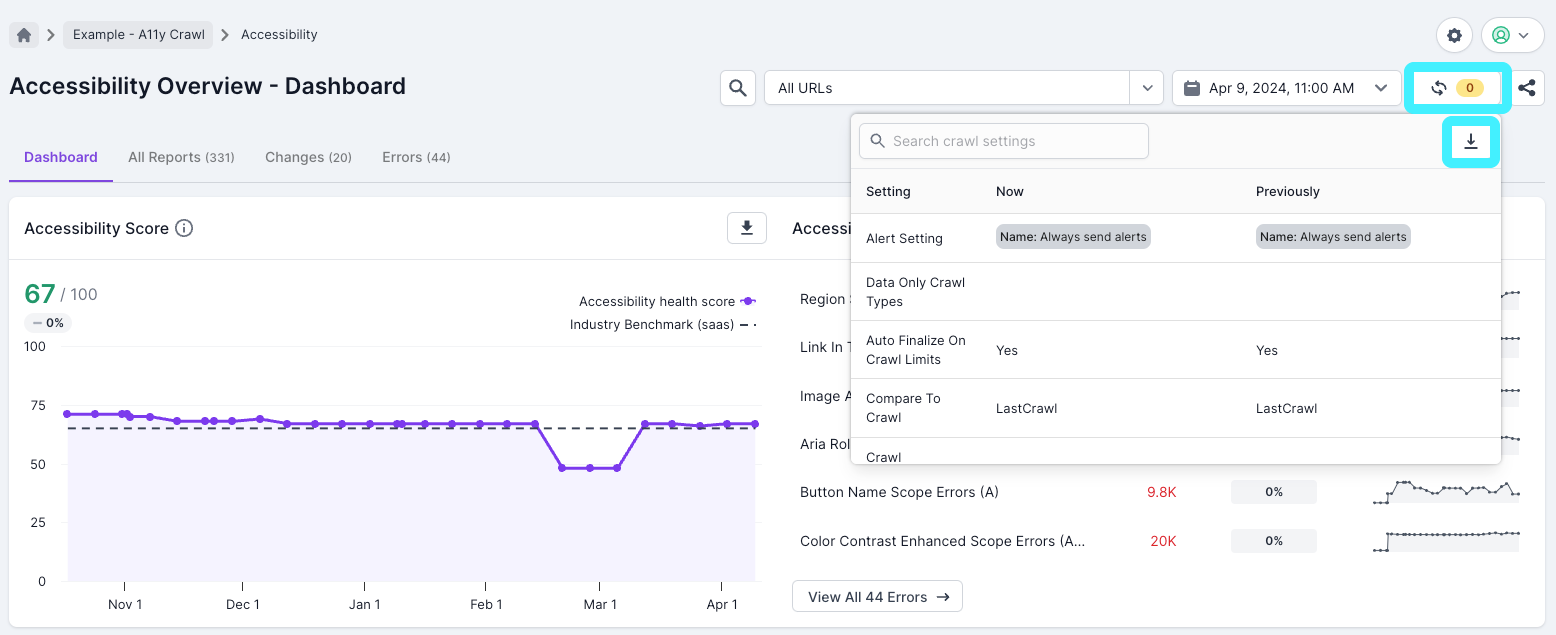Image resolution: width=1556 pixels, height=635 pixels.
Task: Click the calendar icon in the date selector
Action: point(1191,88)
